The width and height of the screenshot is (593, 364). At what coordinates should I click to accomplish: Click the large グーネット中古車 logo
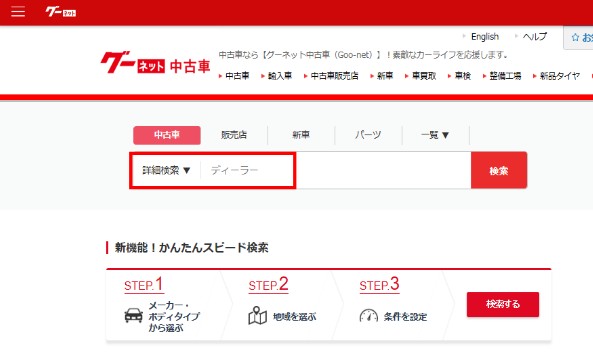(155, 63)
